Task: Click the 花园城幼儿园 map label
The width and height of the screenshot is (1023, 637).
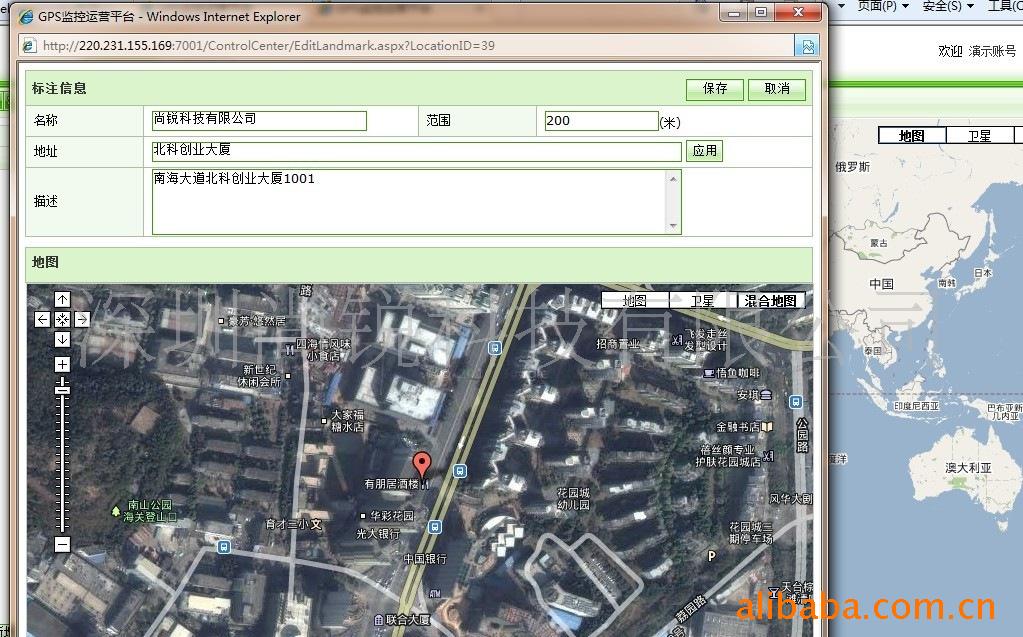Action: pyautogui.click(x=573, y=499)
